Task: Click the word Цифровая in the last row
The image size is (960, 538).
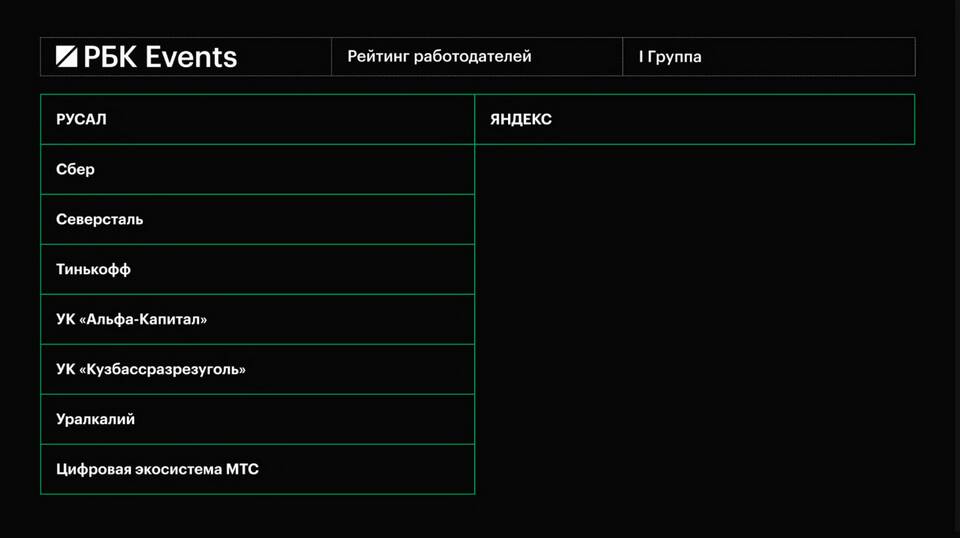Action: (x=93, y=469)
